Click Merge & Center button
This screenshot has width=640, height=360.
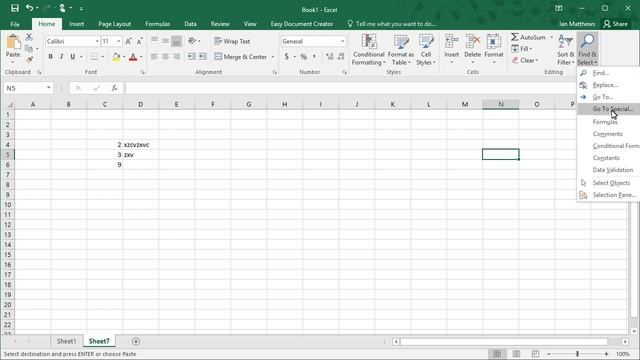[240, 57]
